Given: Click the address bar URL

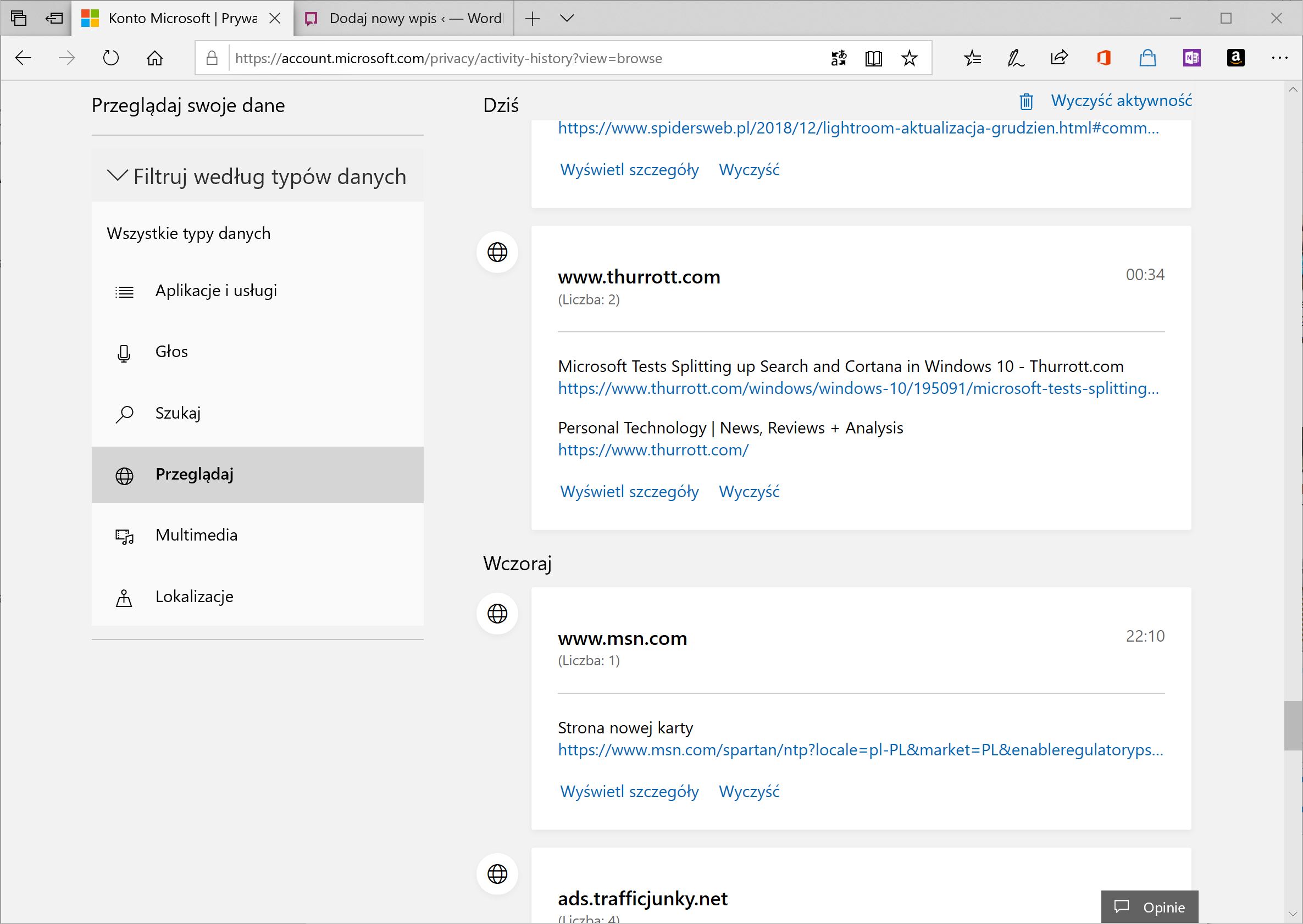Looking at the screenshot, I should pos(448,58).
